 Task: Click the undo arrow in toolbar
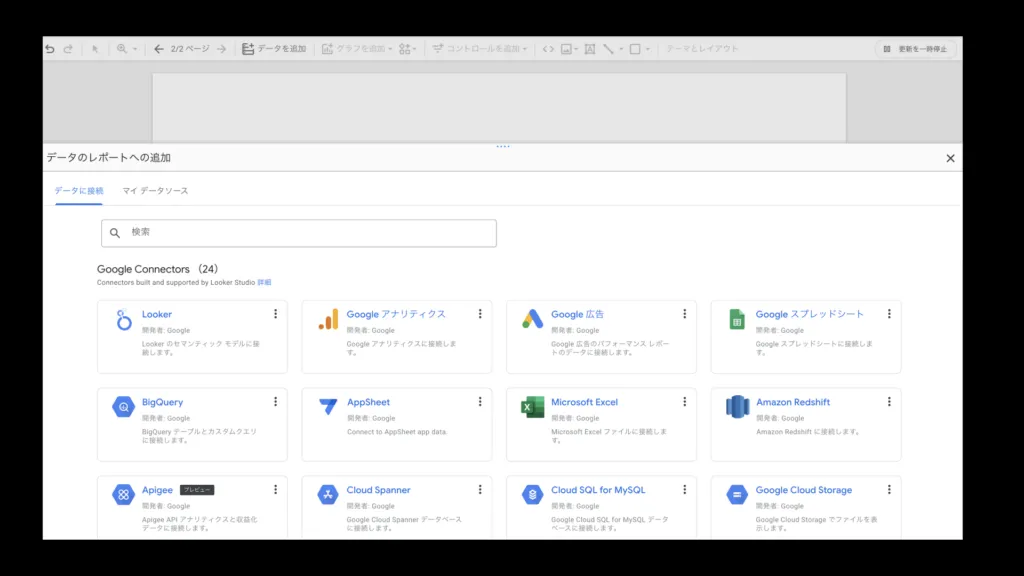pos(50,49)
